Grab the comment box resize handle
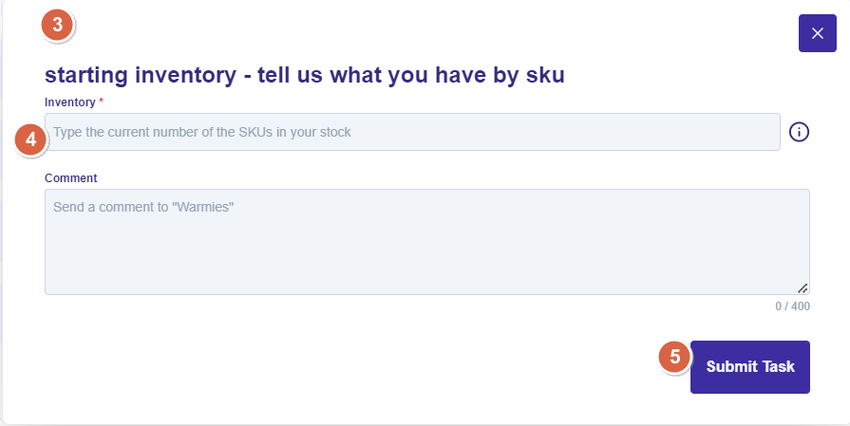 tap(802, 288)
